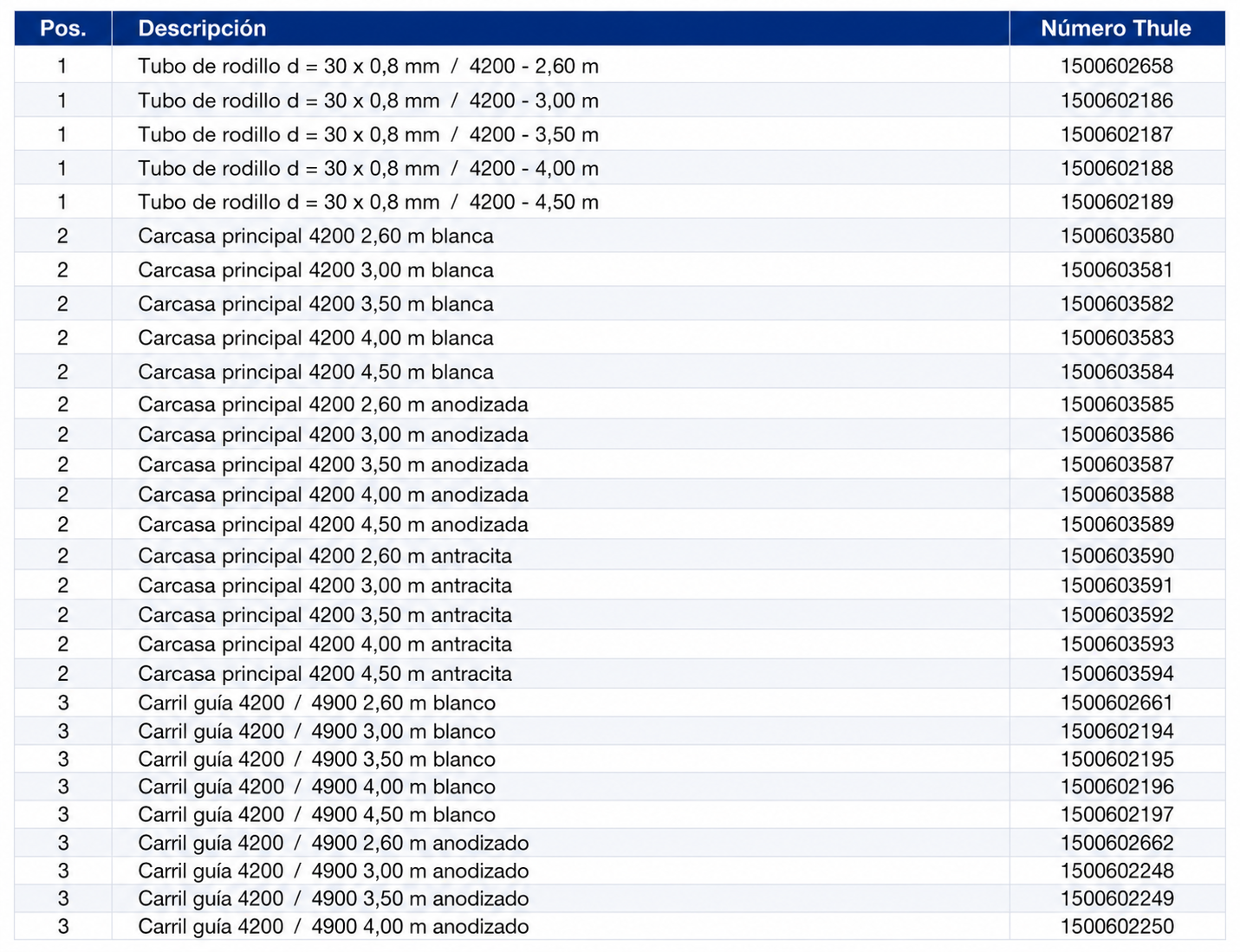Click "Carcasa principal 4200 4,00 m blanca"
The width and height of the screenshot is (1240, 952).
316,338
